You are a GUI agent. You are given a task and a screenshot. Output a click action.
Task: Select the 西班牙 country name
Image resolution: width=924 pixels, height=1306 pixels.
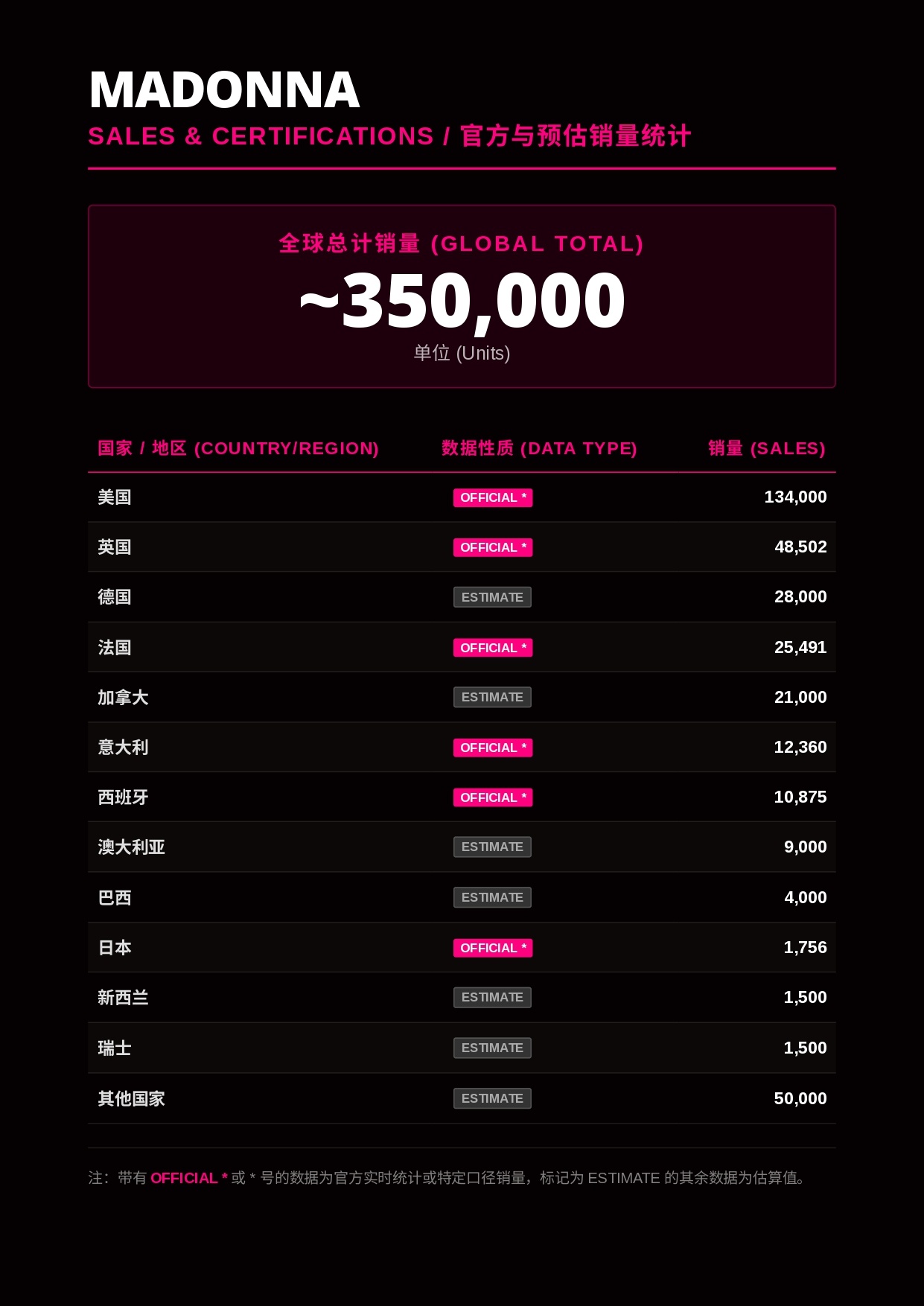coord(123,797)
